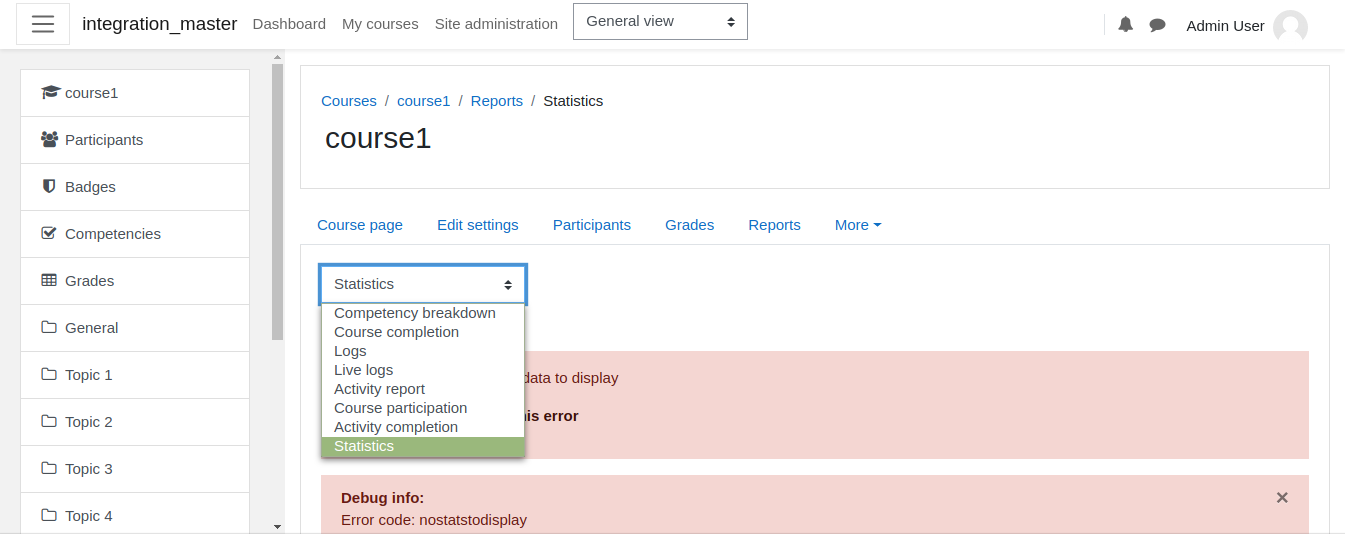Viewport: 1345px width, 534px height.
Task: Click the Statistics report selector dropdown
Action: [x=423, y=284]
